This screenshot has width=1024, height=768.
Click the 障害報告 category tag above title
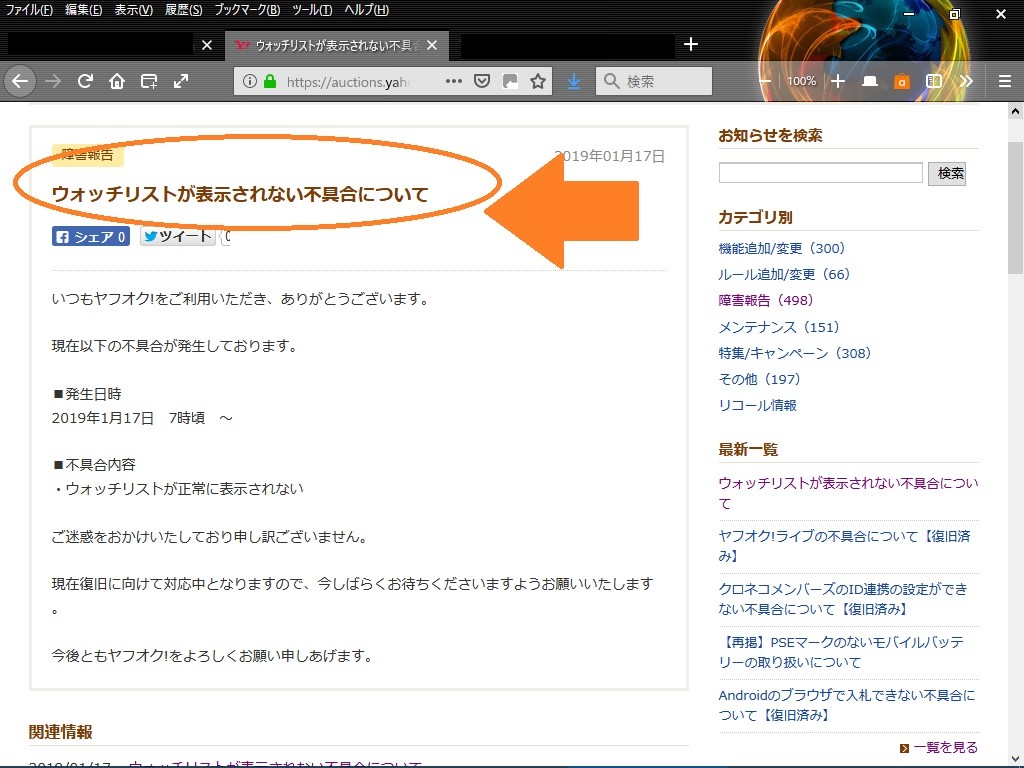tap(88, 155)
